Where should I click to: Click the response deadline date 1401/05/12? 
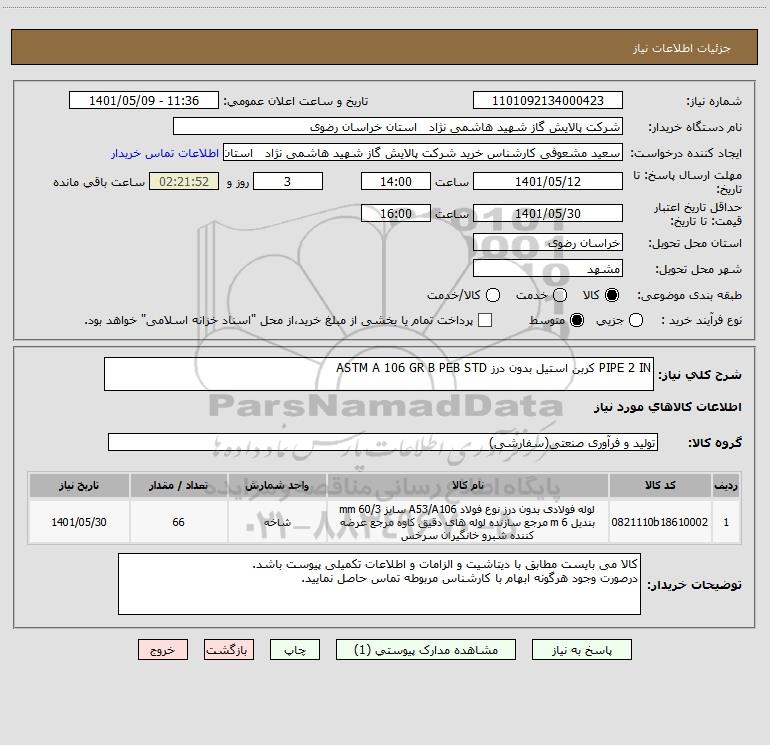[548, 182]
